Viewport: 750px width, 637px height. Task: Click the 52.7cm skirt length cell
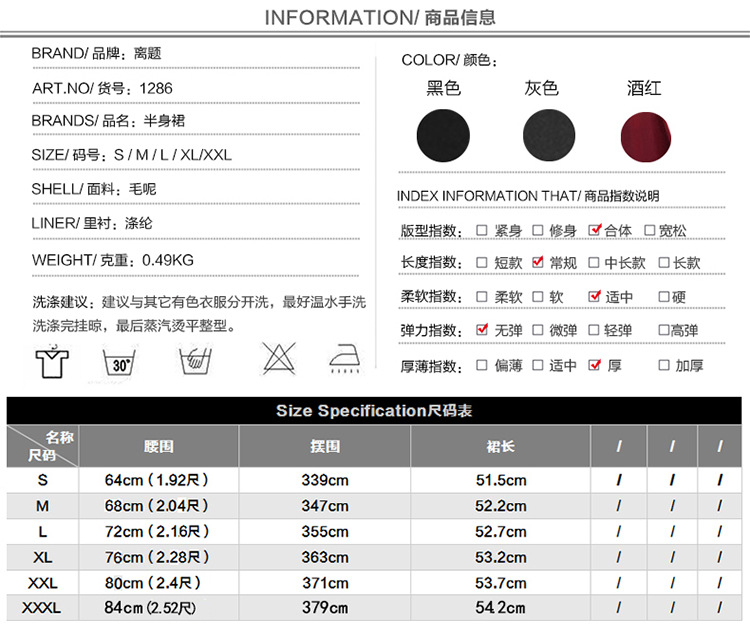[x=501, y=531]
